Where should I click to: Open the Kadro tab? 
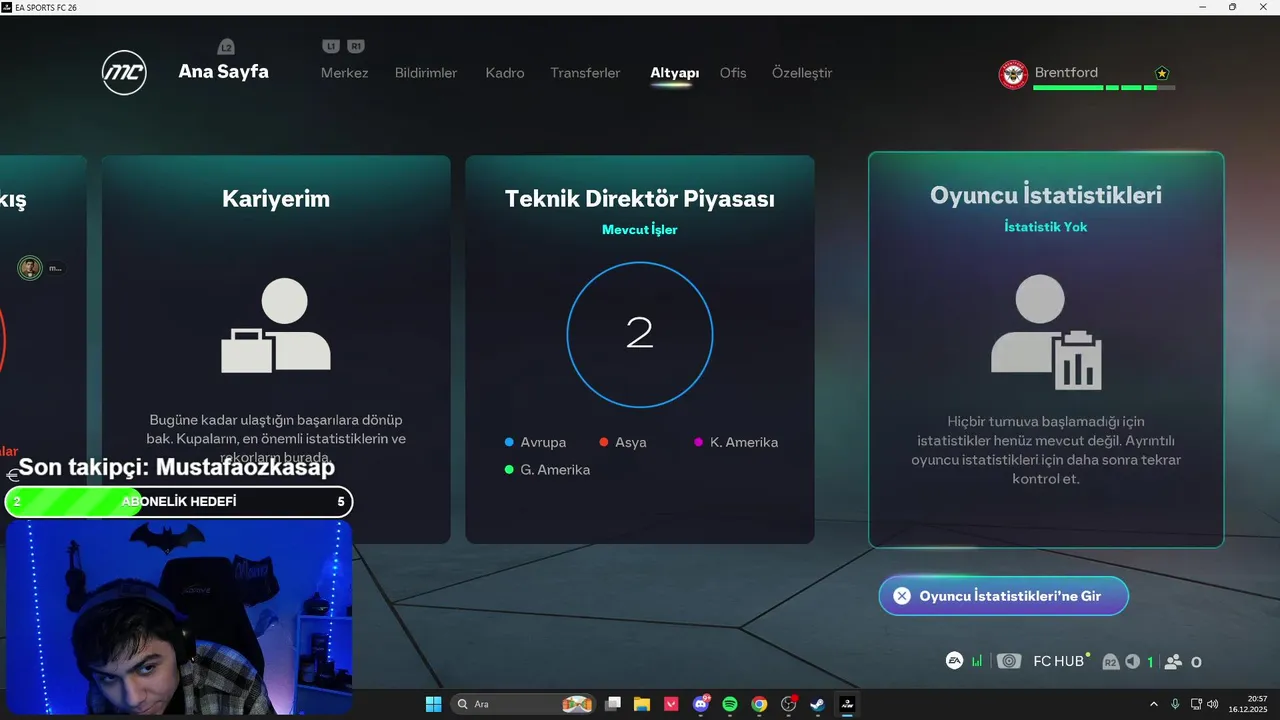(505, 73)
